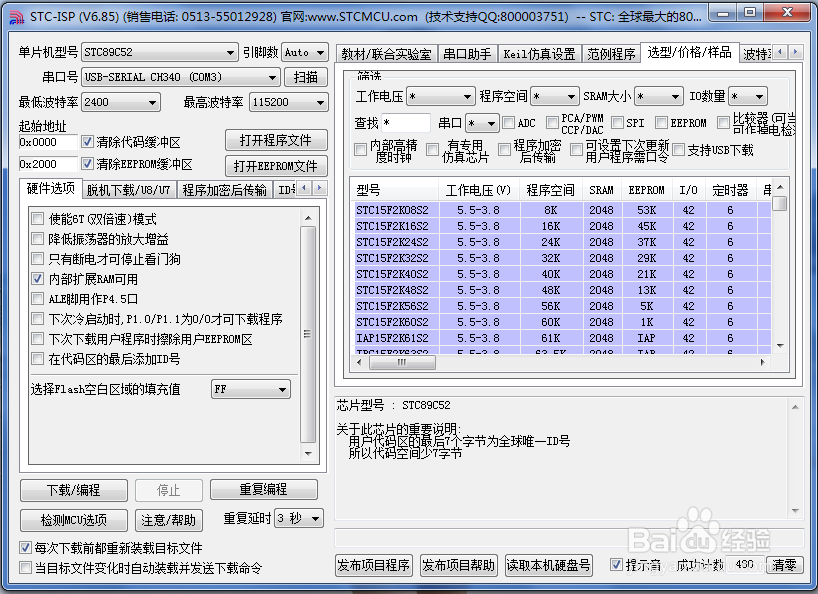
Task: Open 范例程序 tab
Action: pyautogui.click(x=611, y=54)
